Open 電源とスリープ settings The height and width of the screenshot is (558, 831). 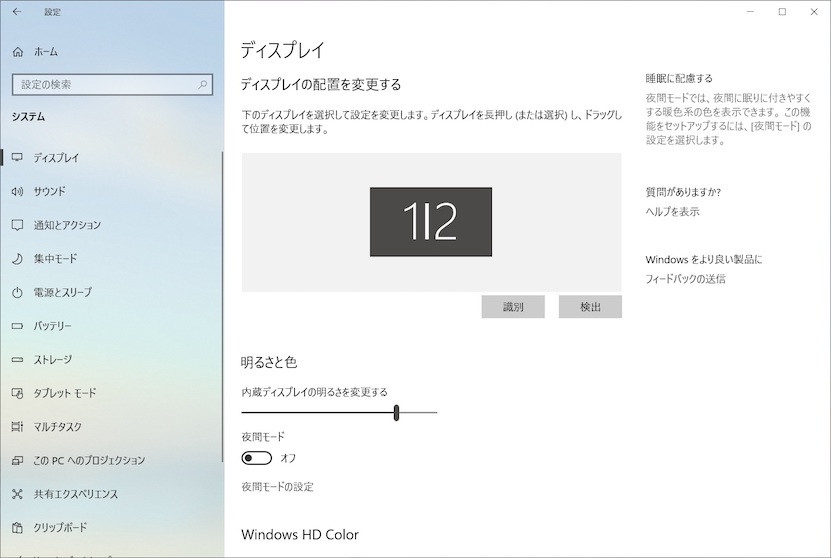pyautogui.click(x=63, y=292)
